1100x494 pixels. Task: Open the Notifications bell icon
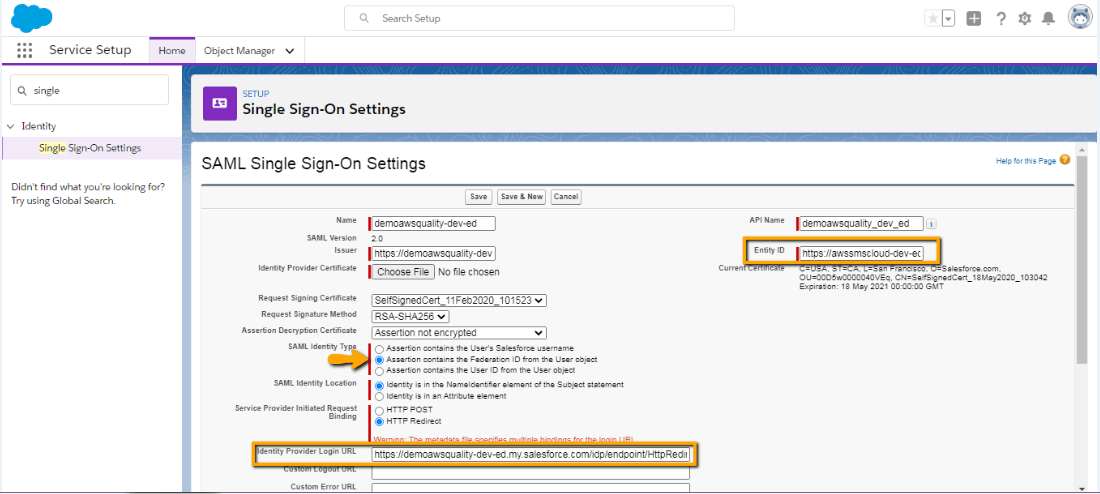coord(1048,19)
